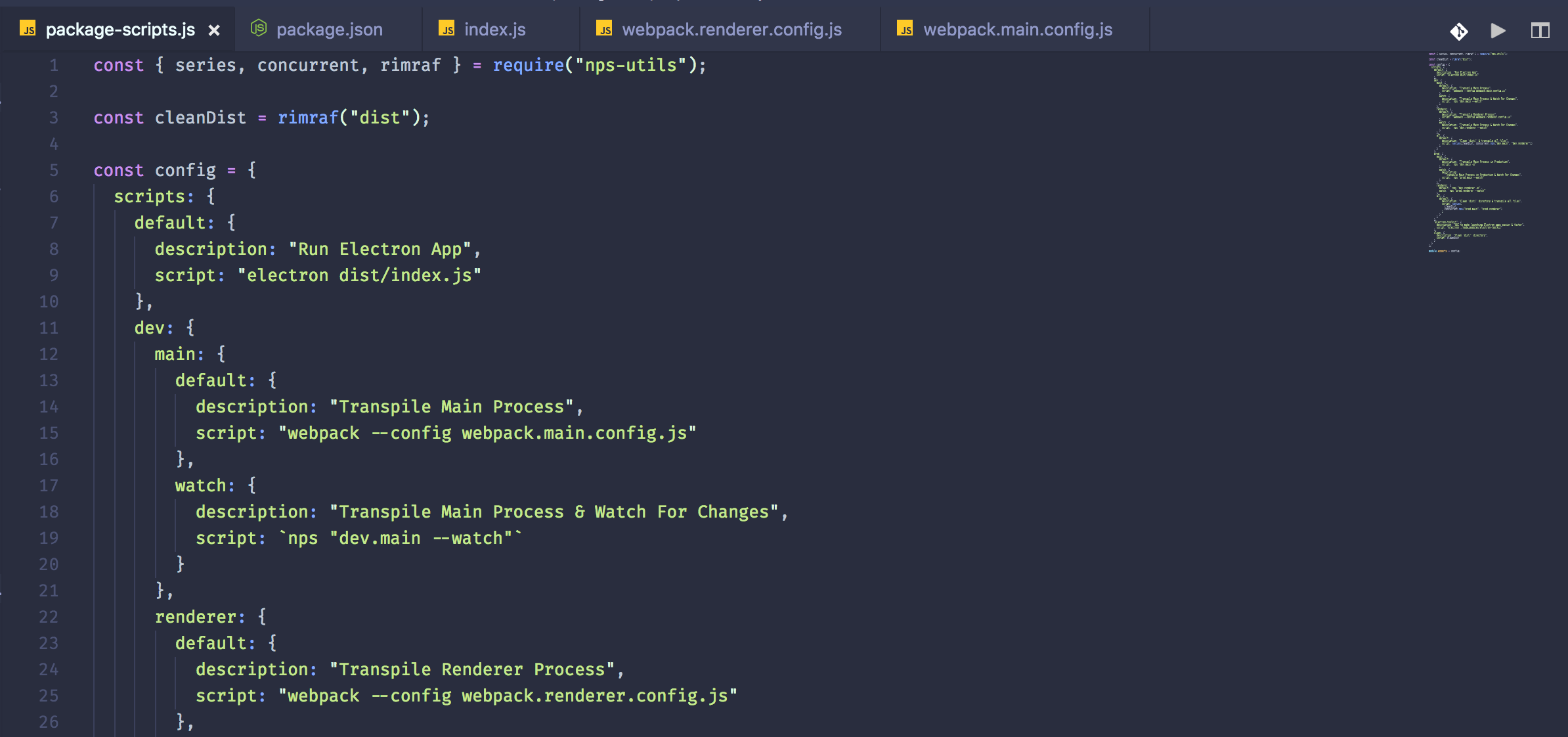Open the Git panel via the git icon
The height and width of the screenshot is (737, 1568).
(1459, 30)
